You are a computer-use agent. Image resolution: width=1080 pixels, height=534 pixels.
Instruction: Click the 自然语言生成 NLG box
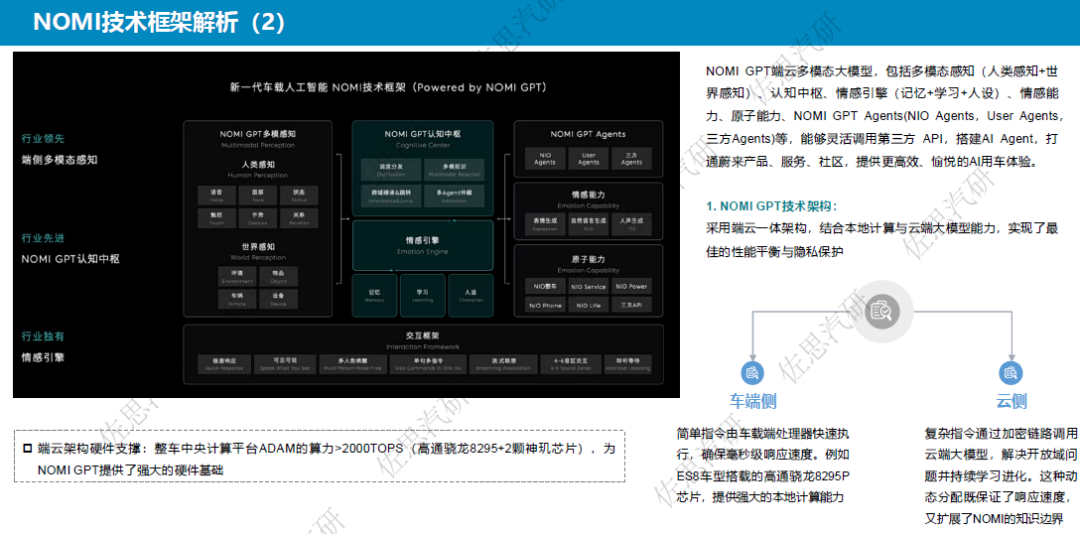click(588, 223)
